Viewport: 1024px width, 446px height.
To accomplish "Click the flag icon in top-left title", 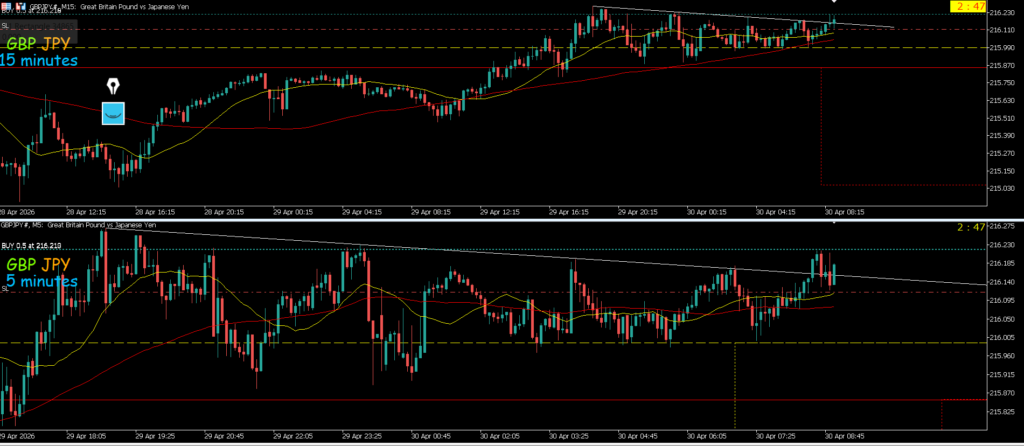I will [7, 6].
